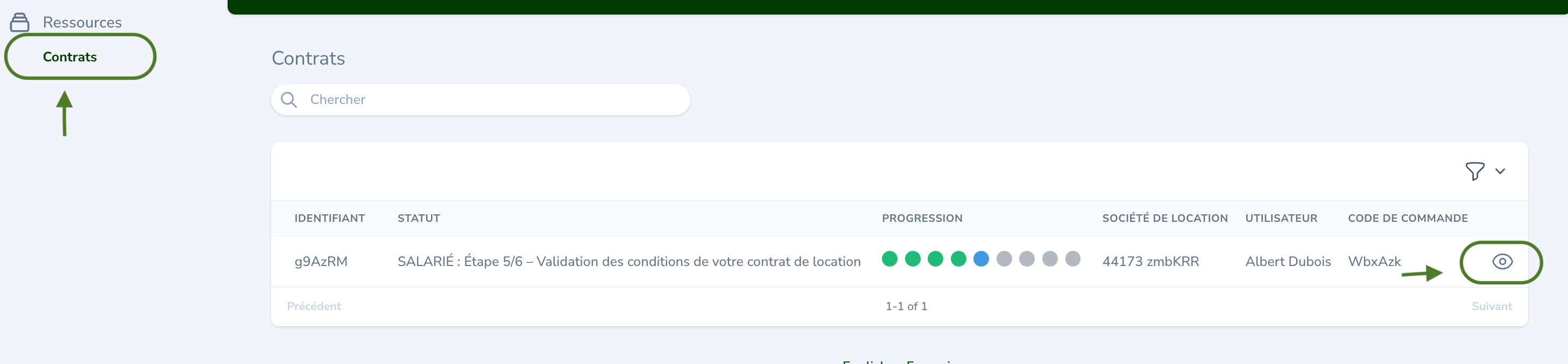Expand the filter dropdown chevron
Screen dimensions: 1568x364
(x=1500, y=171)
